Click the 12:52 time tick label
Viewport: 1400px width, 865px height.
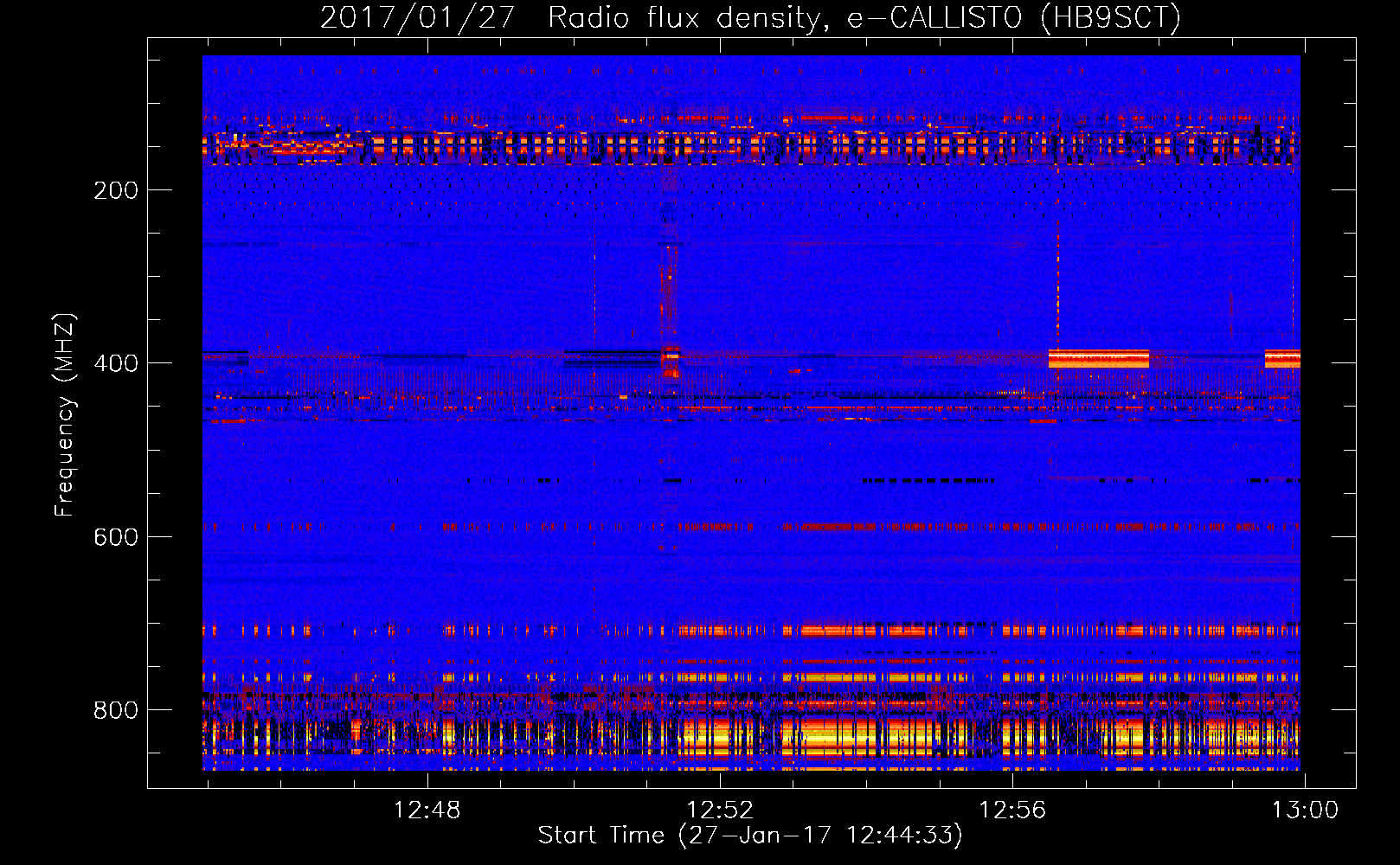(x=720, y=811)
